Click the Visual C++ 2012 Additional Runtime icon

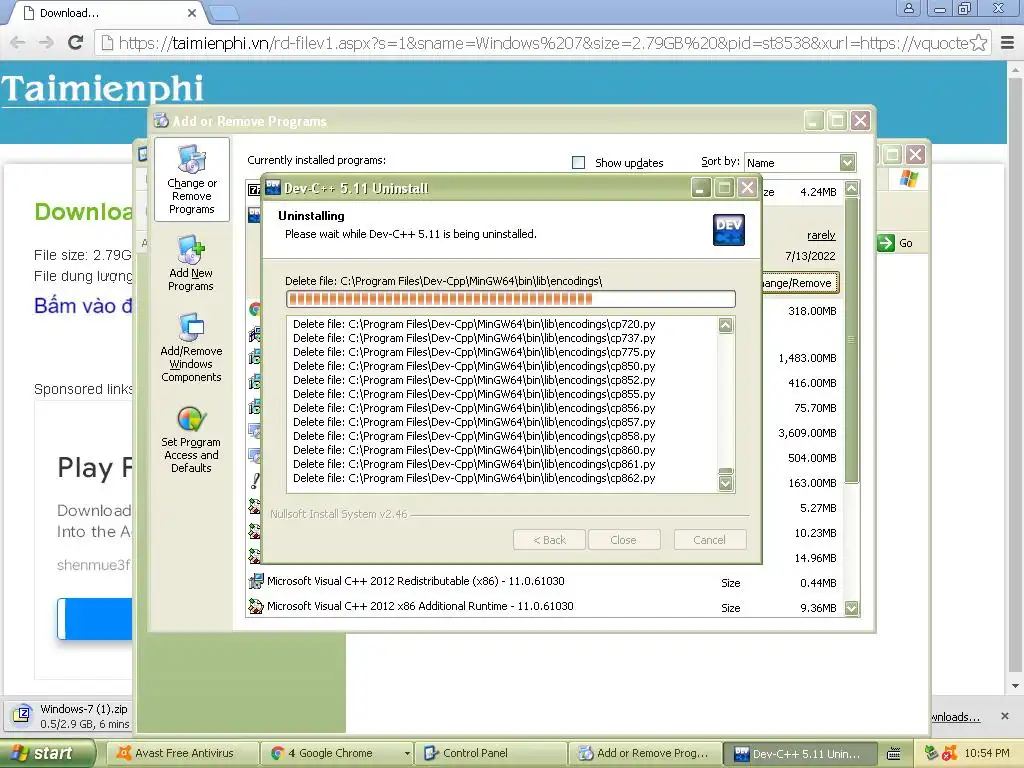tap(255, 606)
